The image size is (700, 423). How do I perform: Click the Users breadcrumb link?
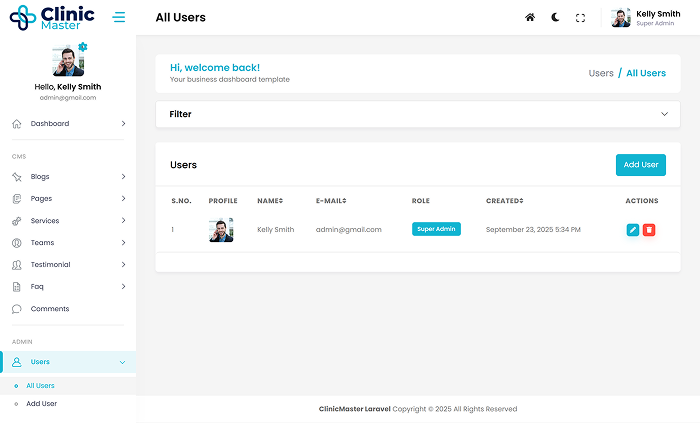(x=601, y=73)
